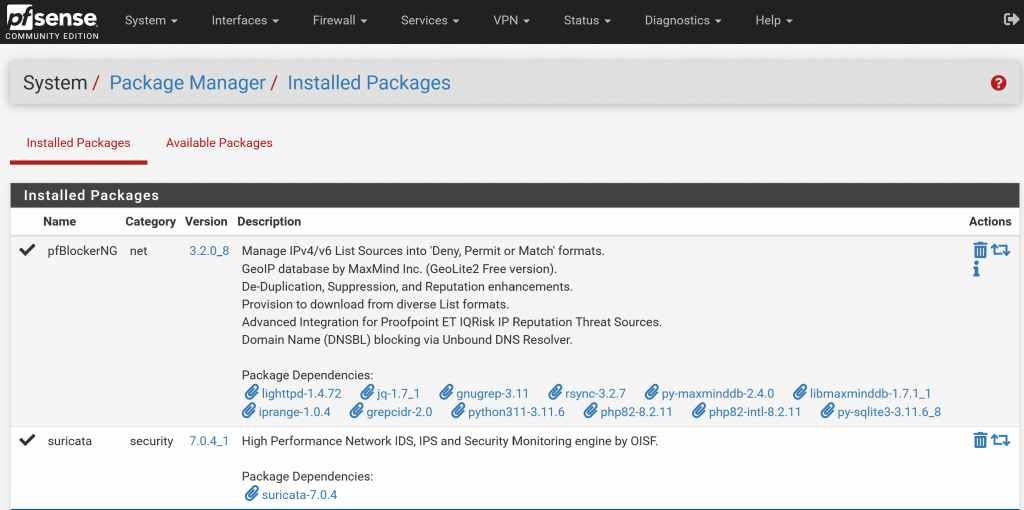Open help via red question mark icon

(x=998, y=83)
